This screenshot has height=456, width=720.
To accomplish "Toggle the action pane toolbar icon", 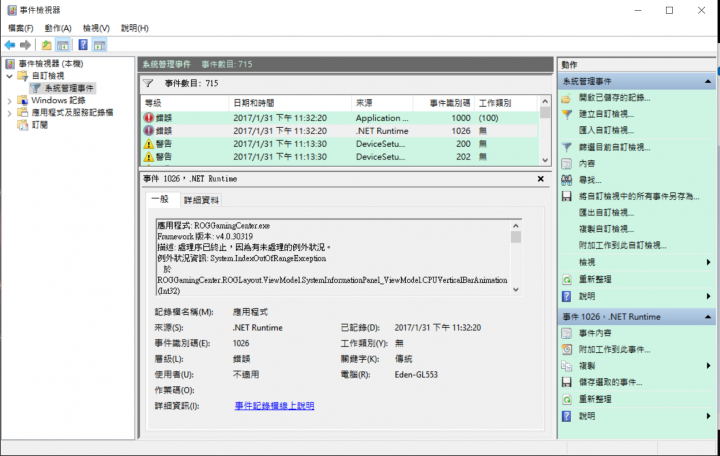I will coord(100,45).
